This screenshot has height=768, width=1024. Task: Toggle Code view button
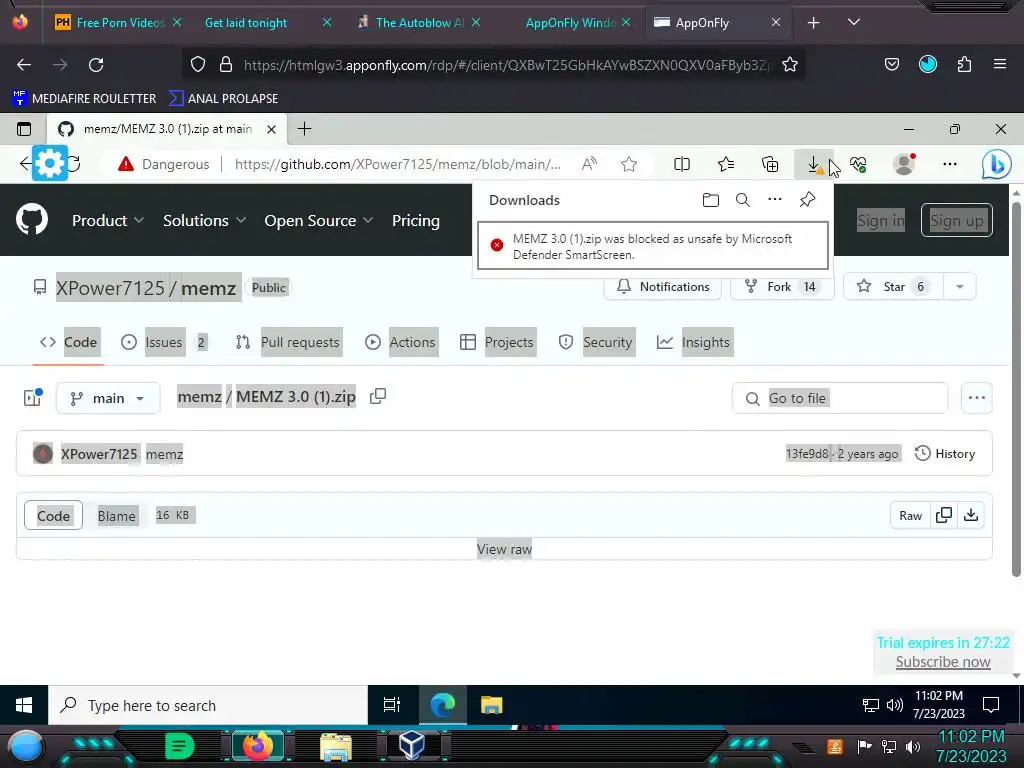[x=54, y=515]
